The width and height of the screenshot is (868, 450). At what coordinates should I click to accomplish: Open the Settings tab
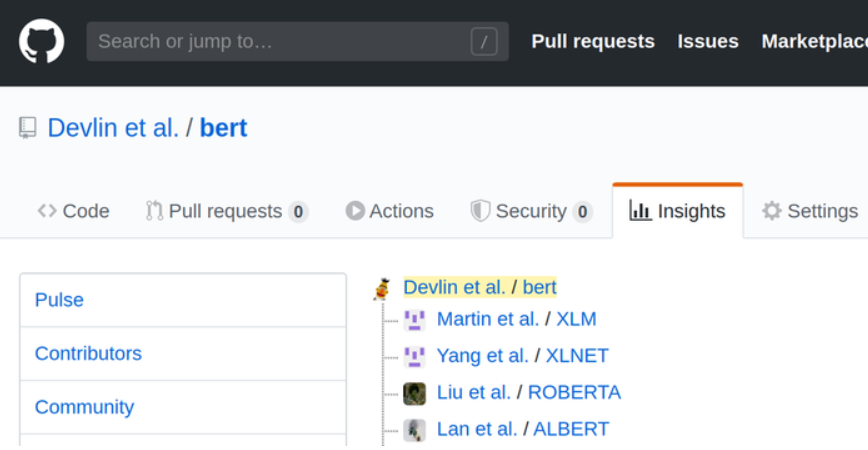pyautogui.click(x=810, y=211)
